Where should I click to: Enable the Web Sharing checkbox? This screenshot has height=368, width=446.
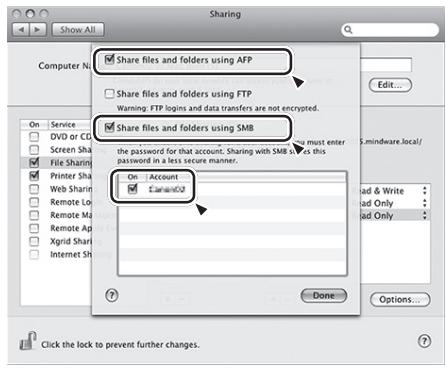[34, 189]
